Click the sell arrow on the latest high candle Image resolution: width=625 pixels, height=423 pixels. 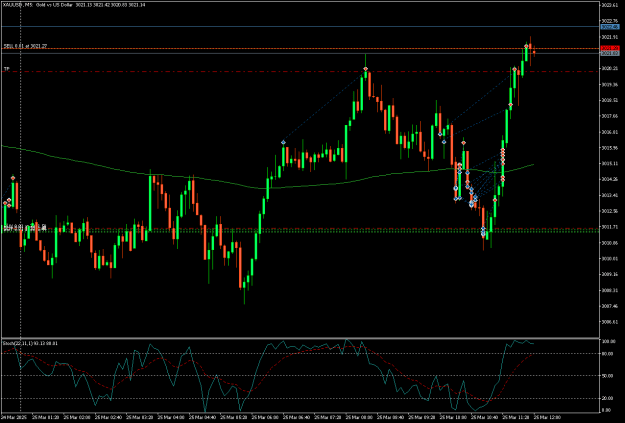[x=526, y=47]
